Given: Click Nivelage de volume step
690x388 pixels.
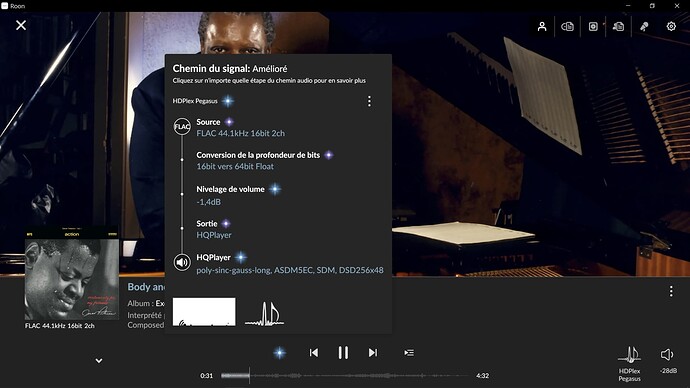Looking at the screenshot, I should point(230,189).
